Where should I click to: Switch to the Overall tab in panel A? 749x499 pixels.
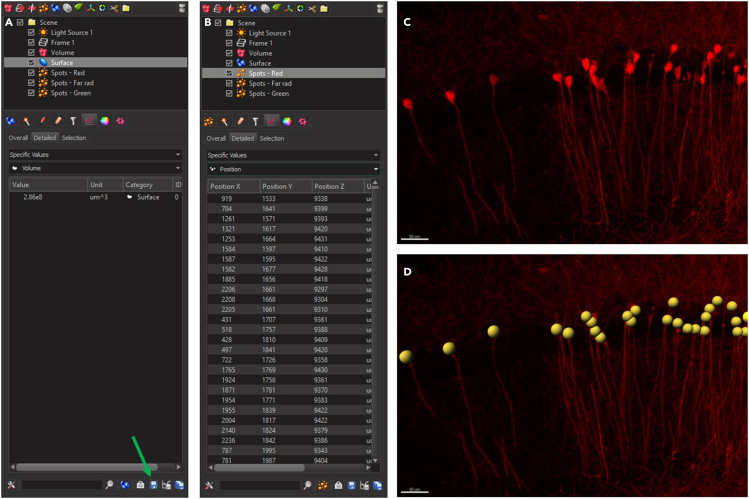coord(18,138)
